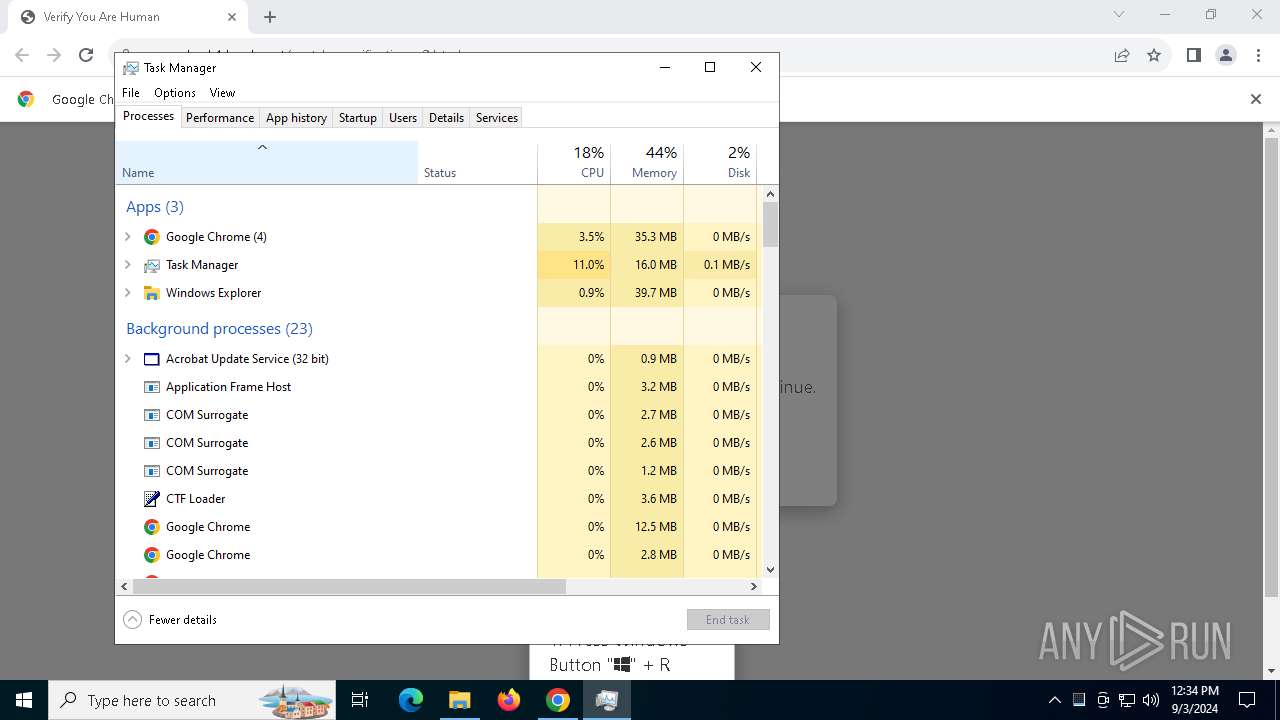Viewport: 1280px width, 720px height.
Task: Open the Windows Start menu
Action: pyautogui.click(x=24, y=700)
